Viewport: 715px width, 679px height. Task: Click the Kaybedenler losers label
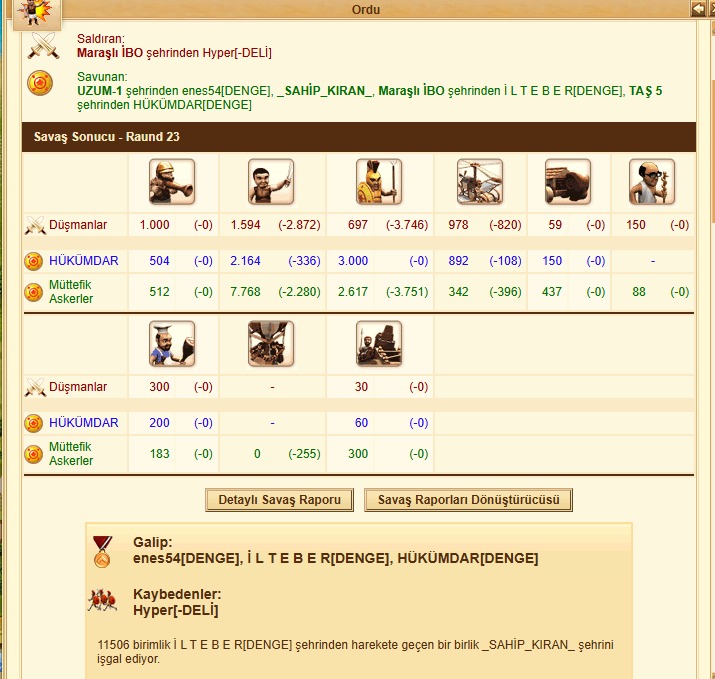[177, 594]
